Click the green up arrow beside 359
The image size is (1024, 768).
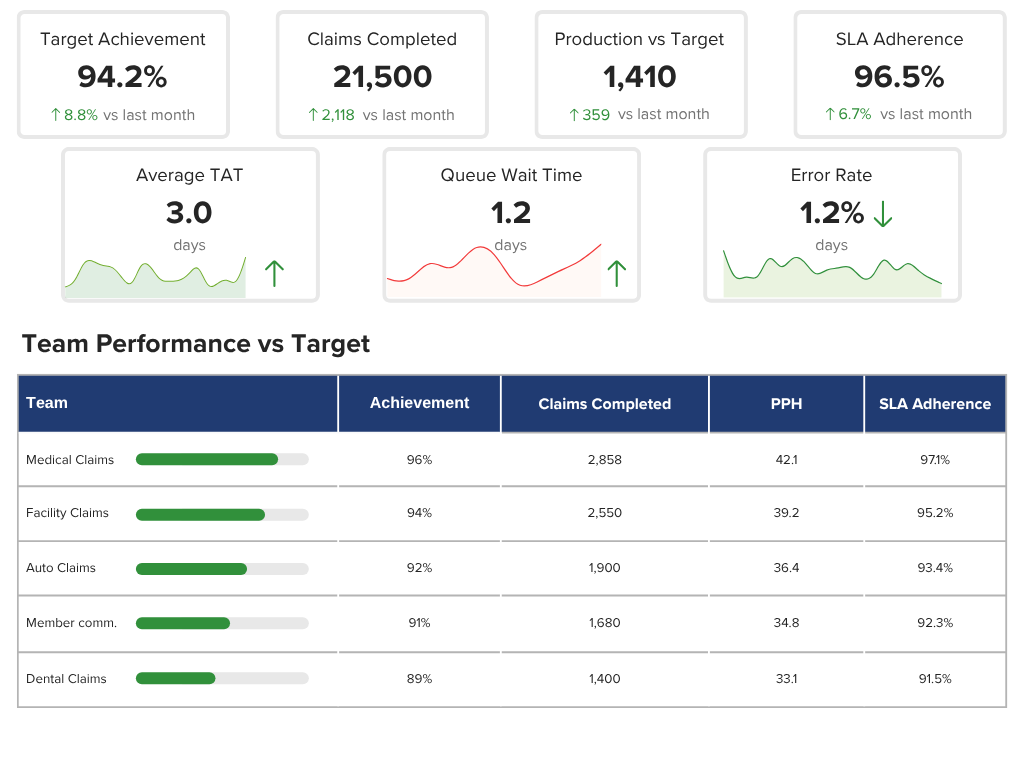coord(574,115)
